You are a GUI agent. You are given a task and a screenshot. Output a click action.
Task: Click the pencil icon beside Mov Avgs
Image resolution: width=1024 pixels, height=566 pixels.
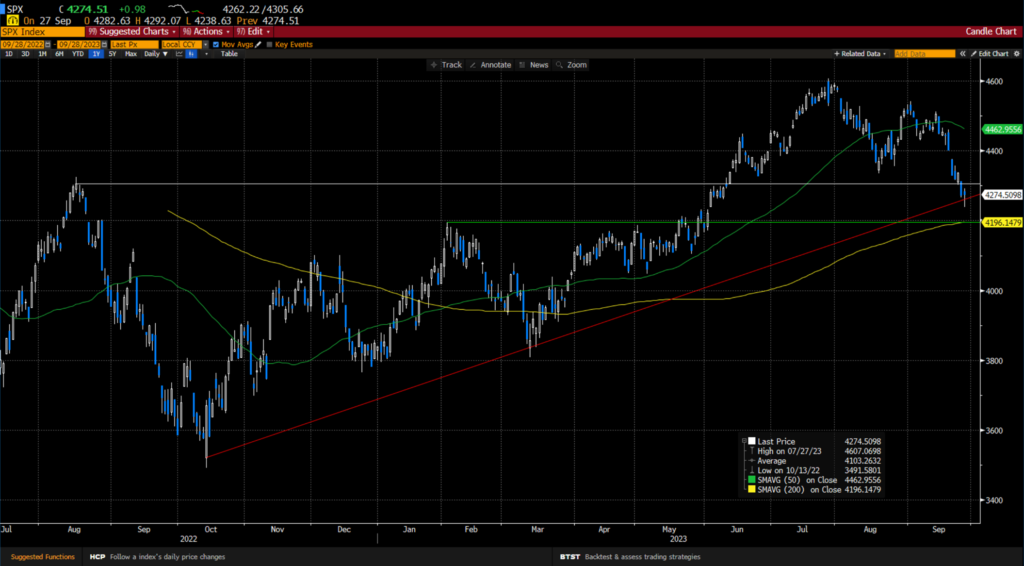point(258,45)
